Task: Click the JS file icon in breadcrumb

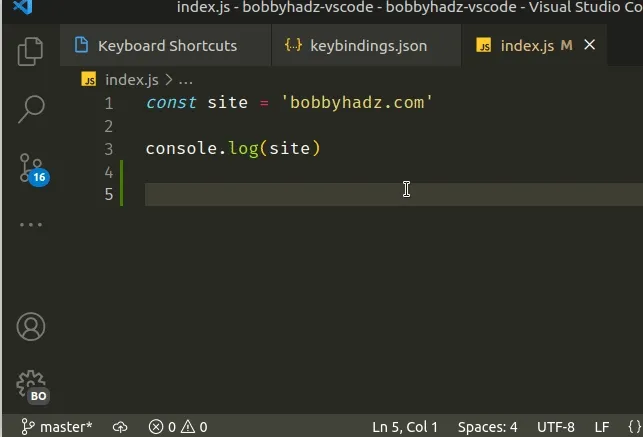Action: coord(89,80)
